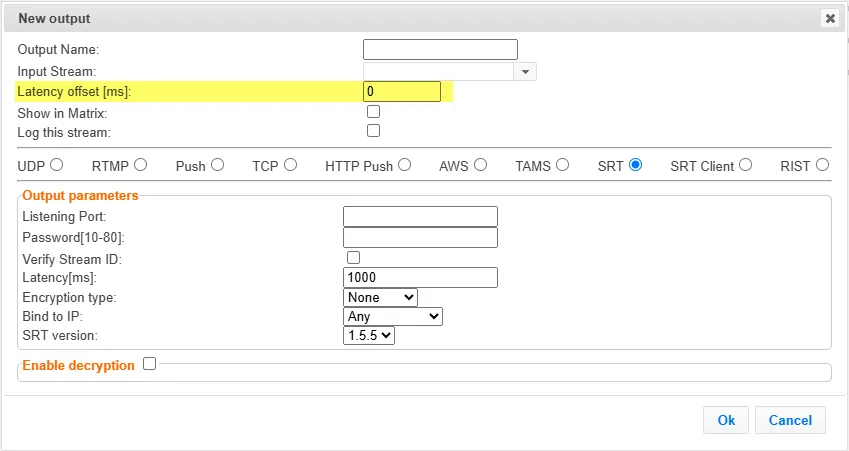Select the TCP radio button
This screenshot has width=849, height=451.
pyautogui.click(x=291, y=165)
